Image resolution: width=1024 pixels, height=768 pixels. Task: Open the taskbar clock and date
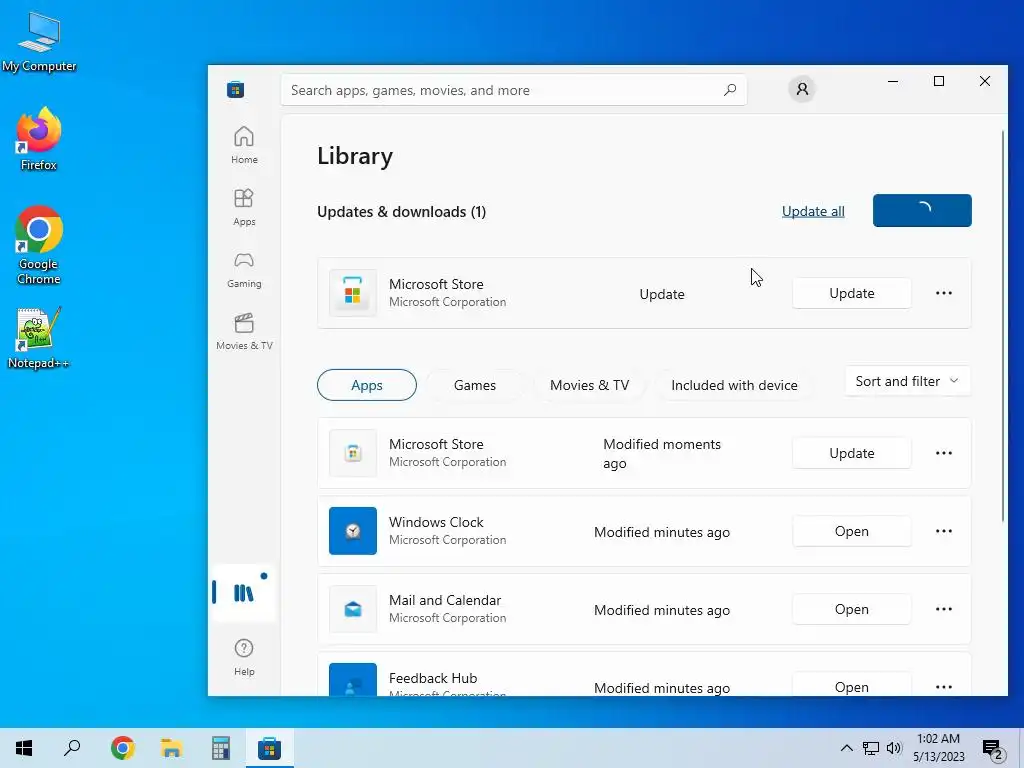(938, 748)
